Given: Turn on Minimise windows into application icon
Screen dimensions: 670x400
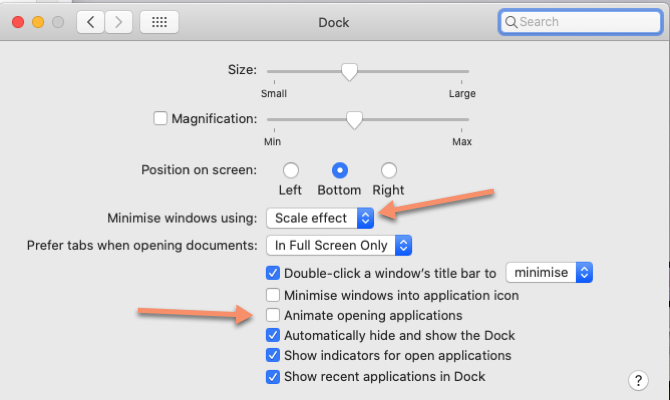Looking at the screenshot, I should point(273,295).
